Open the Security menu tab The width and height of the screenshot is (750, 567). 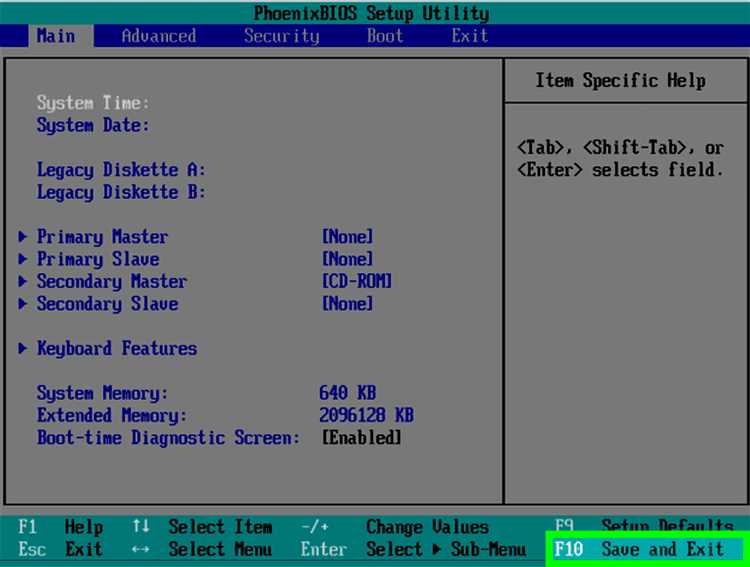click(x=281, y=36)
